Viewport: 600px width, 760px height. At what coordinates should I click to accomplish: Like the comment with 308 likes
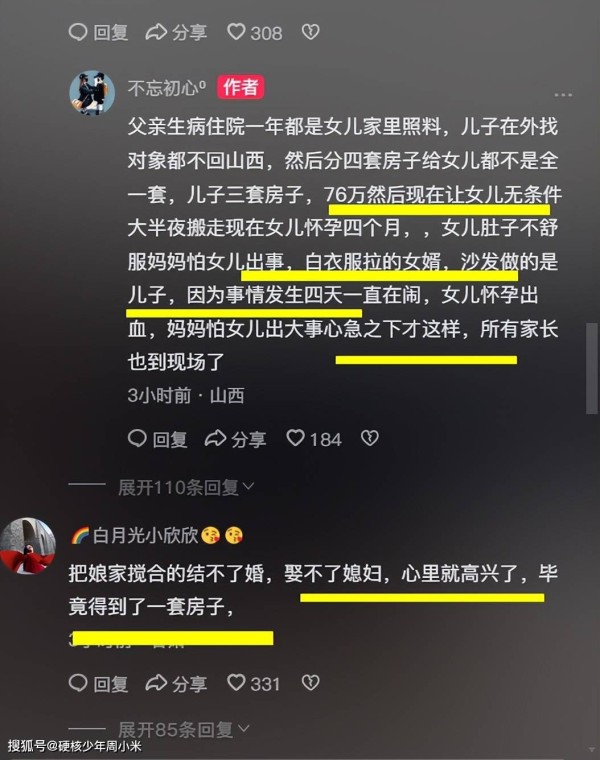[x=254, y=32]
